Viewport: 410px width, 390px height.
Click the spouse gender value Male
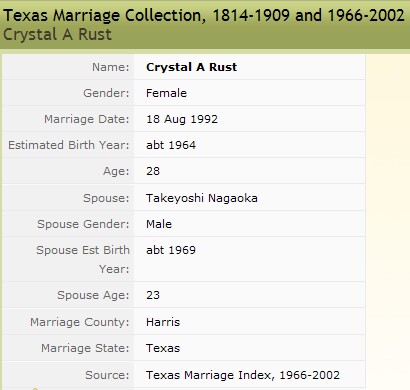click(x=159, y=224)
